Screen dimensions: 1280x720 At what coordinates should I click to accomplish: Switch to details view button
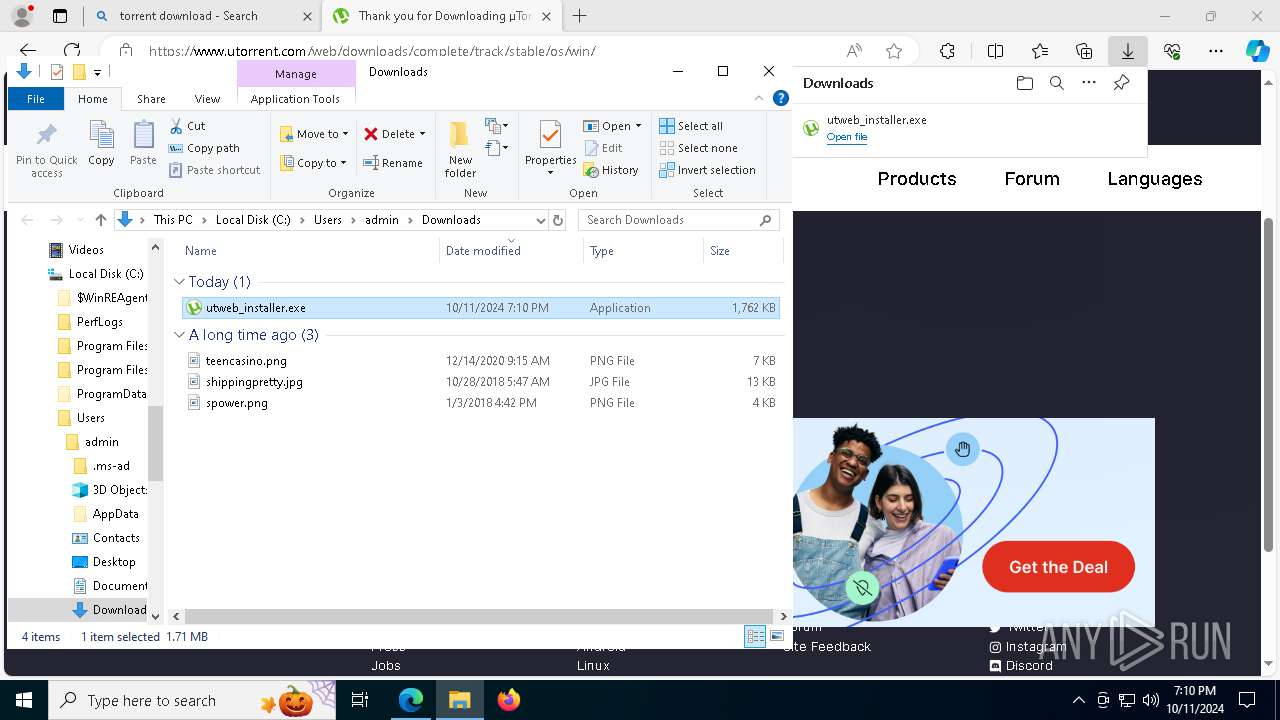[x=755, y=637]
